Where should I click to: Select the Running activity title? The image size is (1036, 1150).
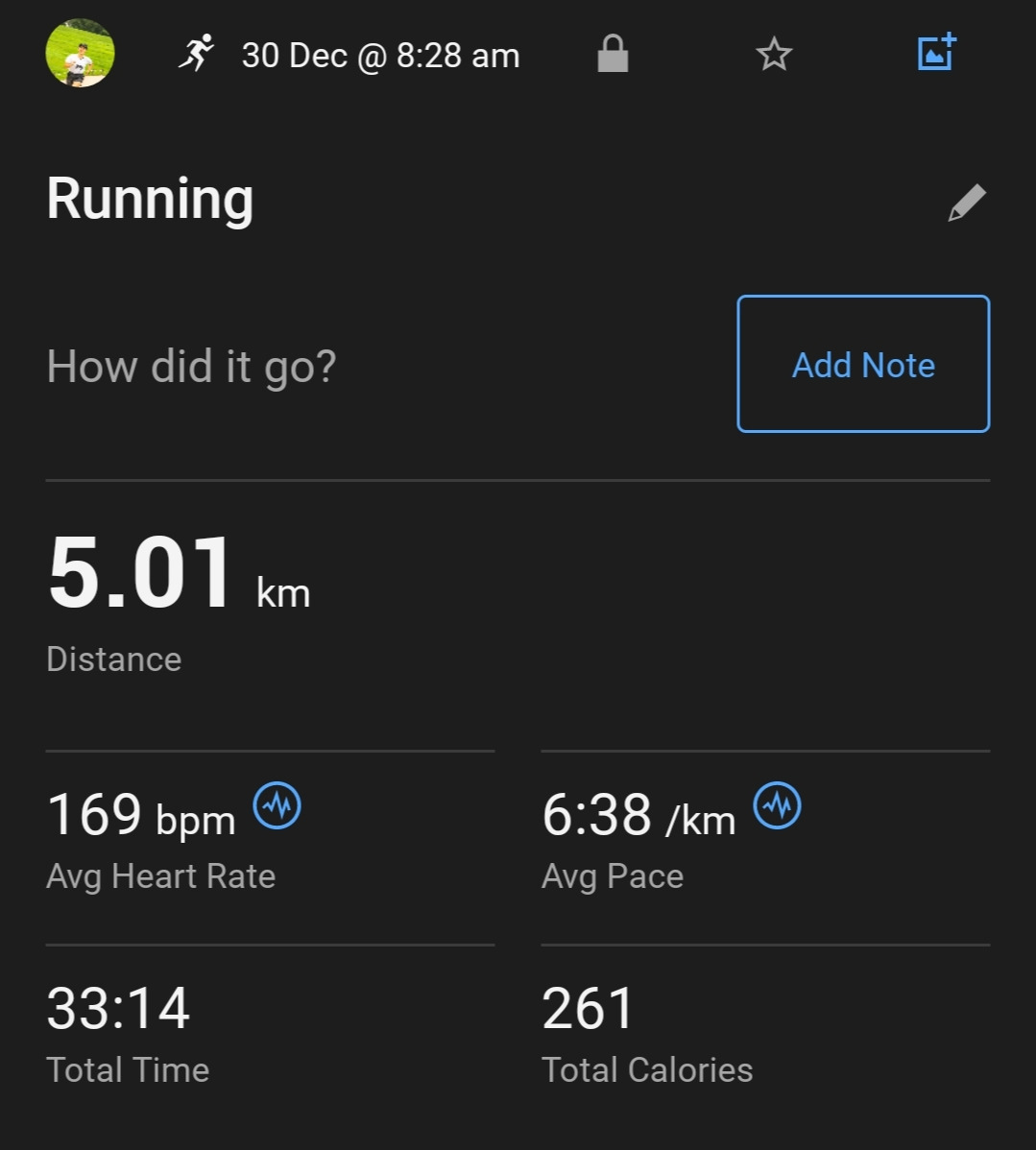[150, 200]
